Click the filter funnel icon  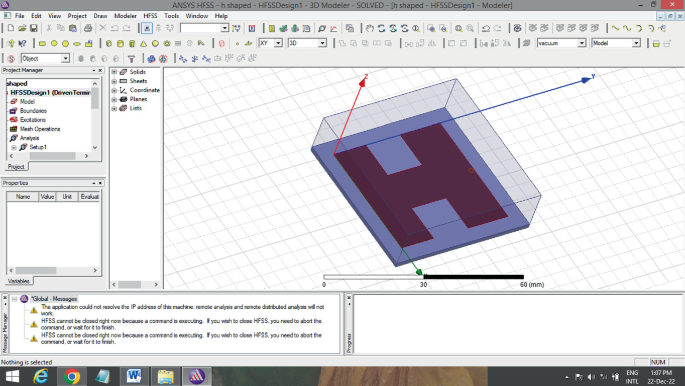coord(131,59)
